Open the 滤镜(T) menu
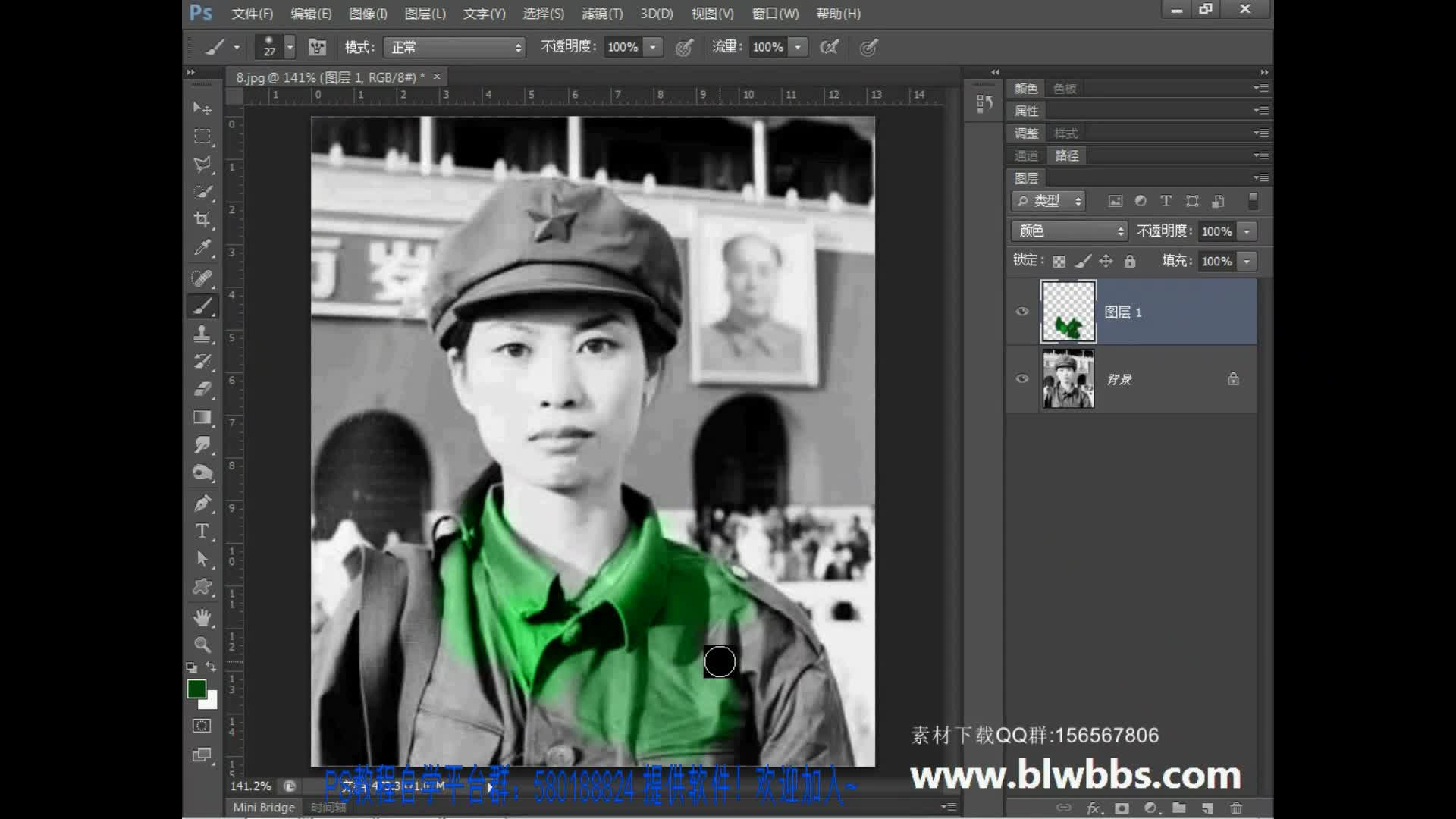 tap(601, 14)
